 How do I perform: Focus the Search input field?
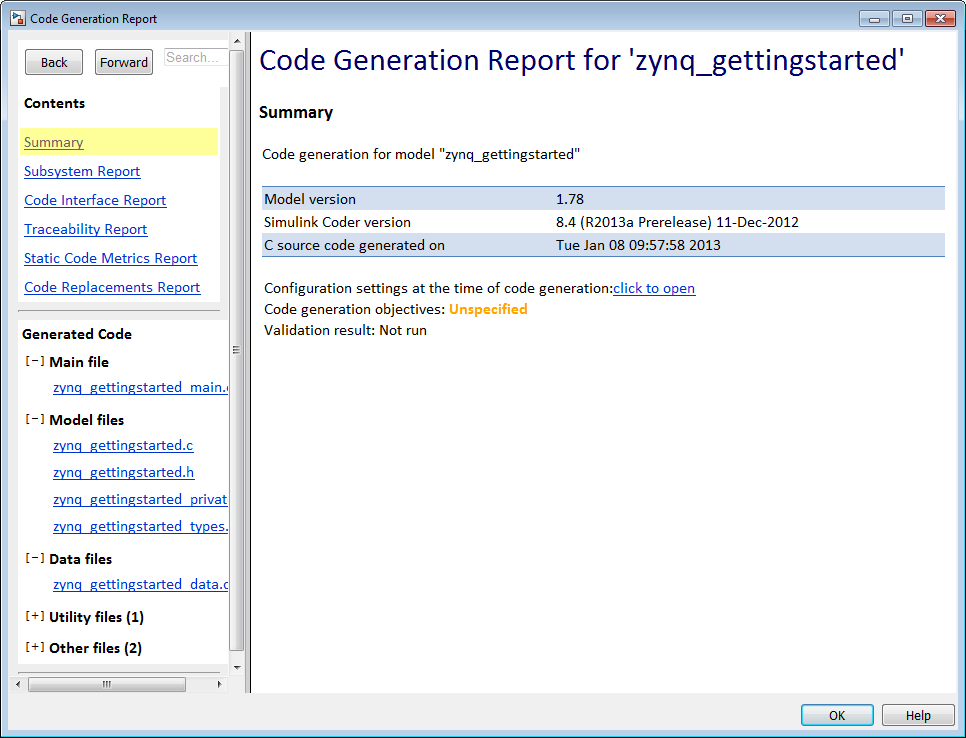[195, 57]
